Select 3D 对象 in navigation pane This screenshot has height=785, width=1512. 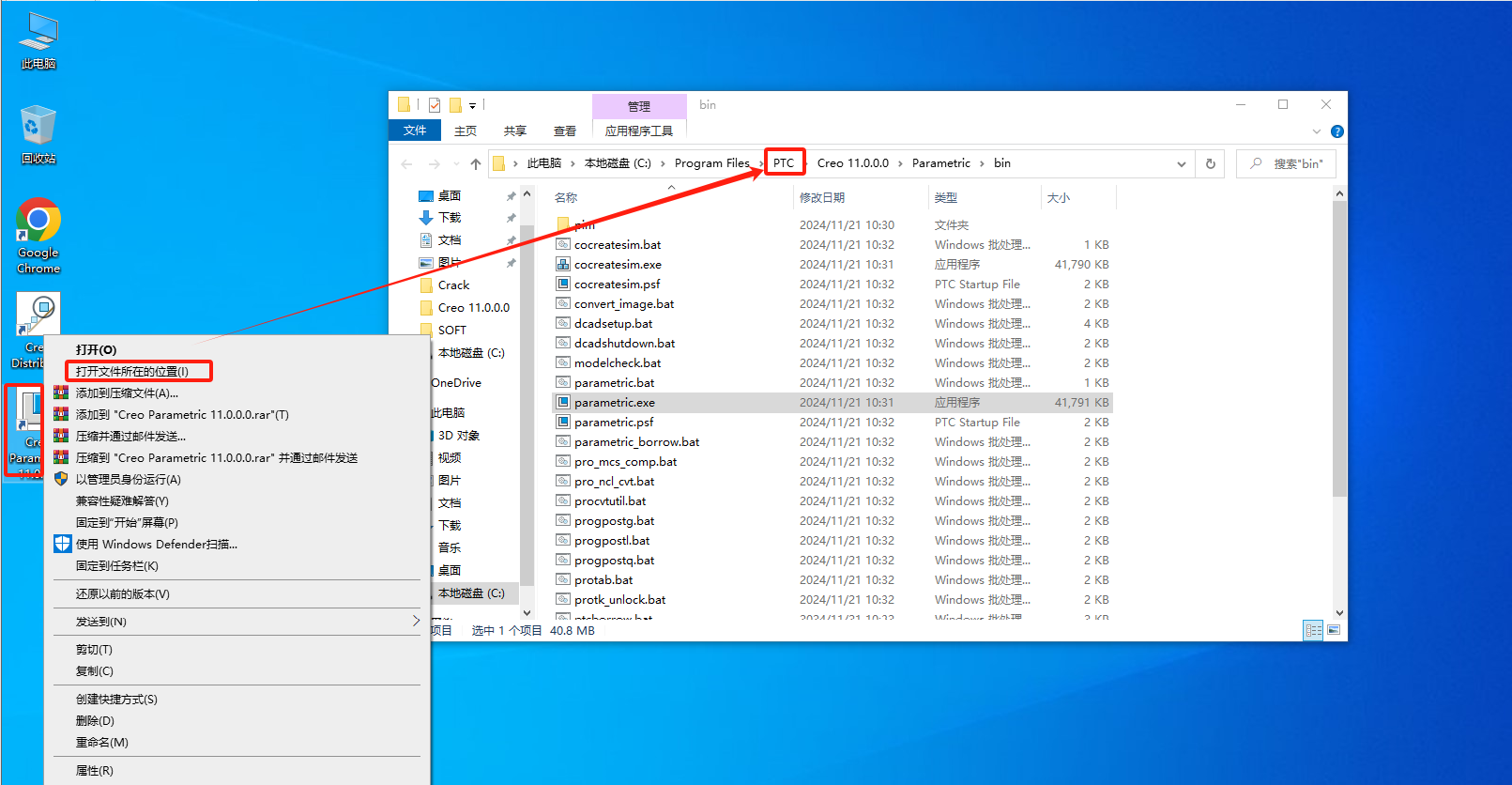458,435
